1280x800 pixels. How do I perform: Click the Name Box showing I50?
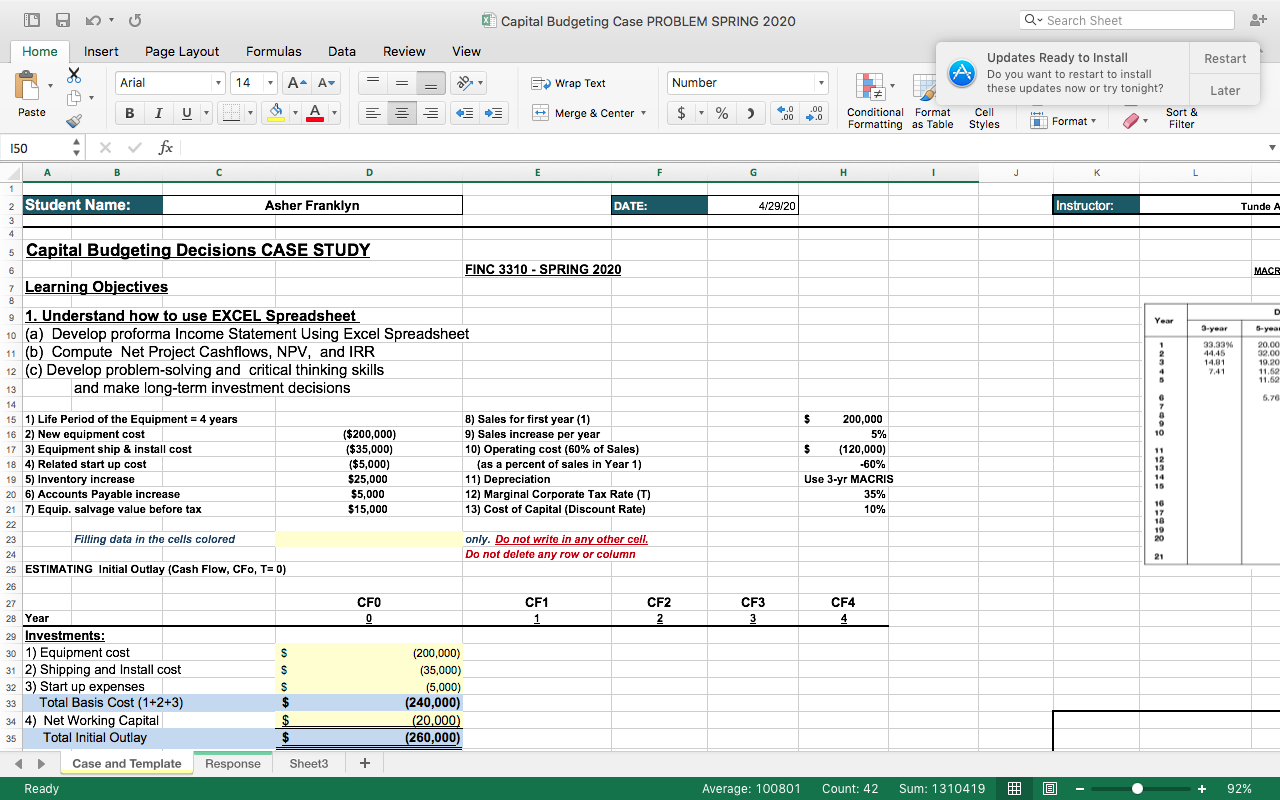pos(38,148)
